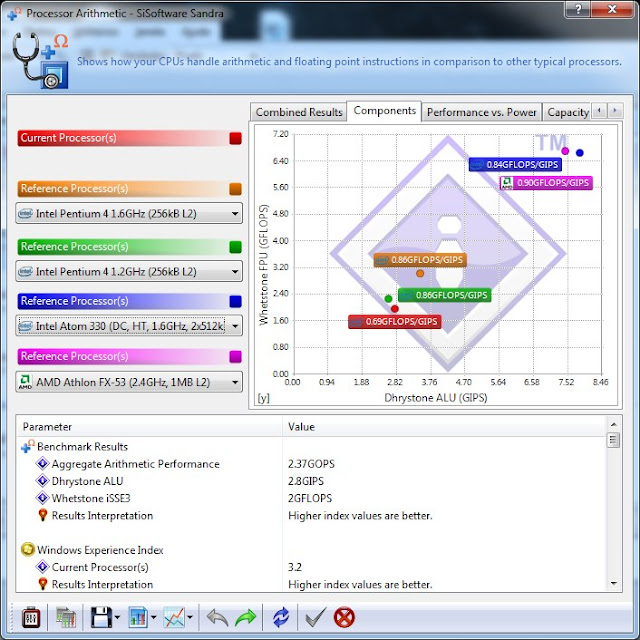Viewport: 640px width, 640px height.
Task: Toggle the red Current Processor(s) square
Action: [x=236, y=138]
